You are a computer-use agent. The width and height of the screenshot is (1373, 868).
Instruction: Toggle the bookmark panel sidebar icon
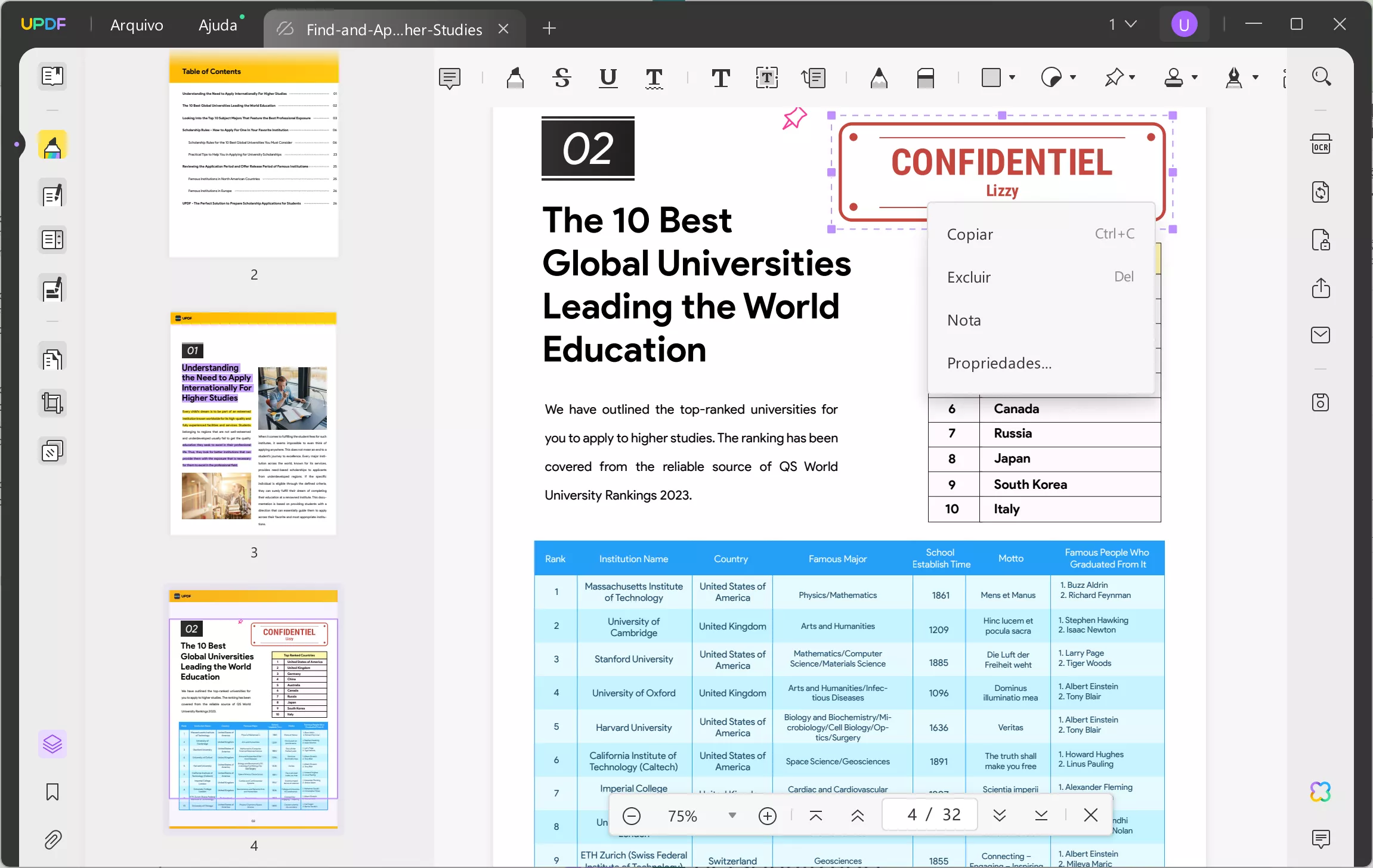point(53,791)
